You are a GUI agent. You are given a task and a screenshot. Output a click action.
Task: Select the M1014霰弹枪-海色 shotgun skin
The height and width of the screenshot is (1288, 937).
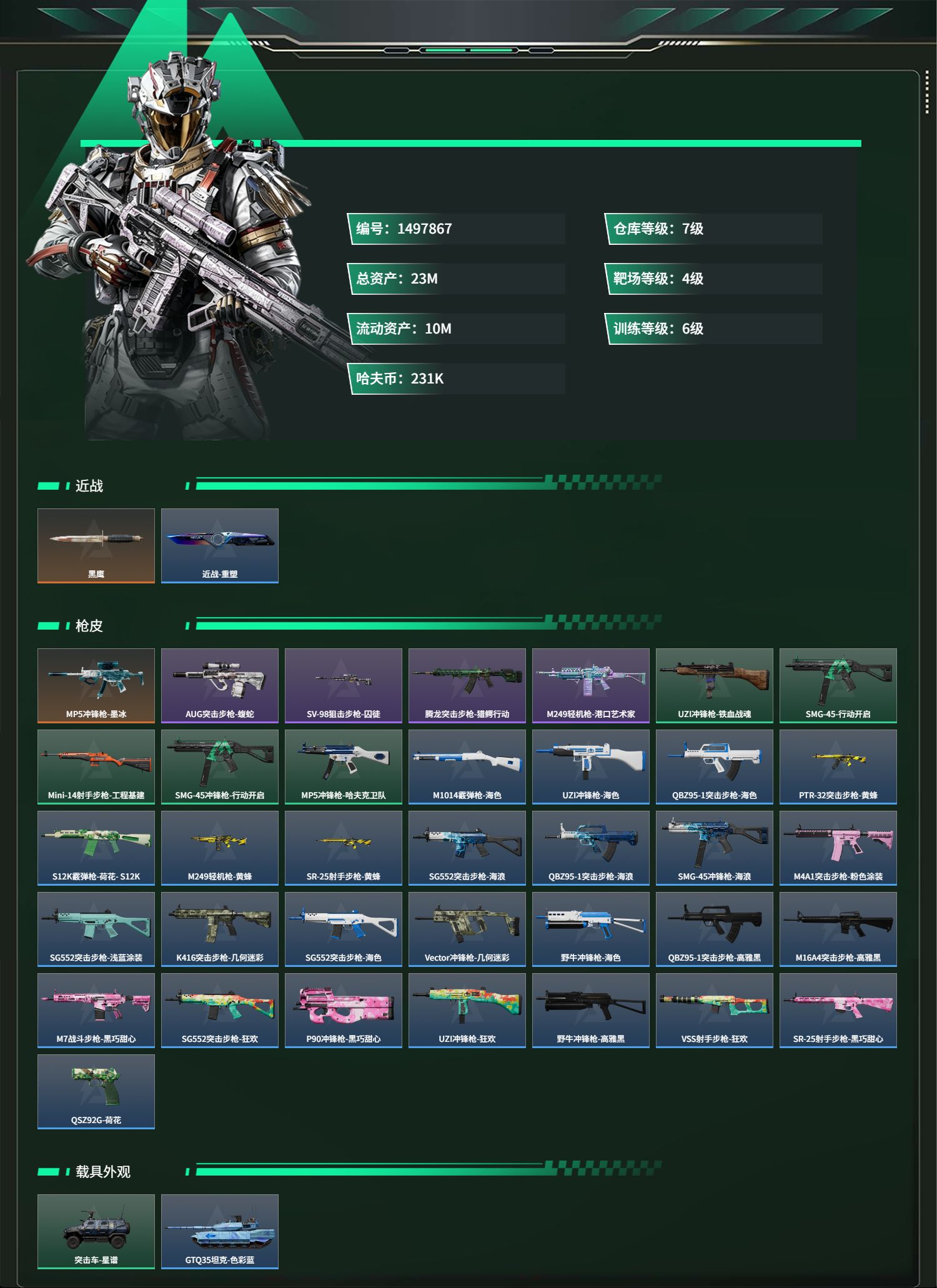click(x=467, y=767)
